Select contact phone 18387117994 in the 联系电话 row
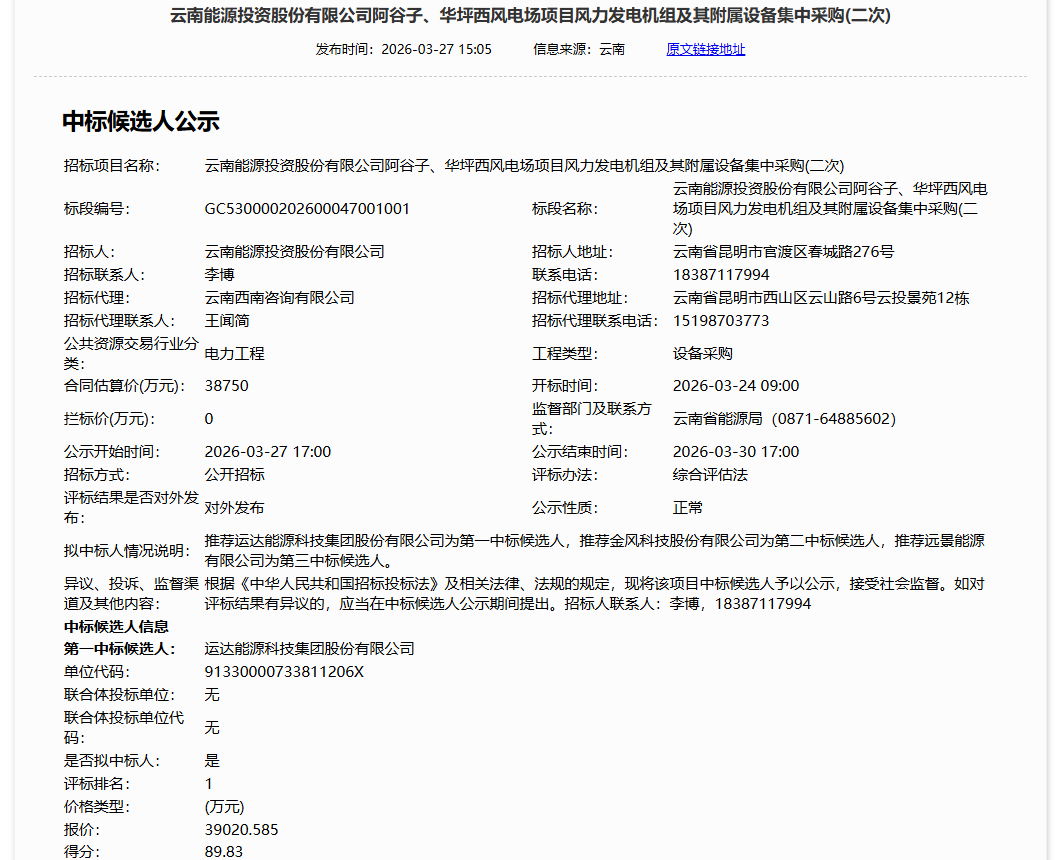The width and height of the screenshot is (1064, 860). (x=721, y=275)
